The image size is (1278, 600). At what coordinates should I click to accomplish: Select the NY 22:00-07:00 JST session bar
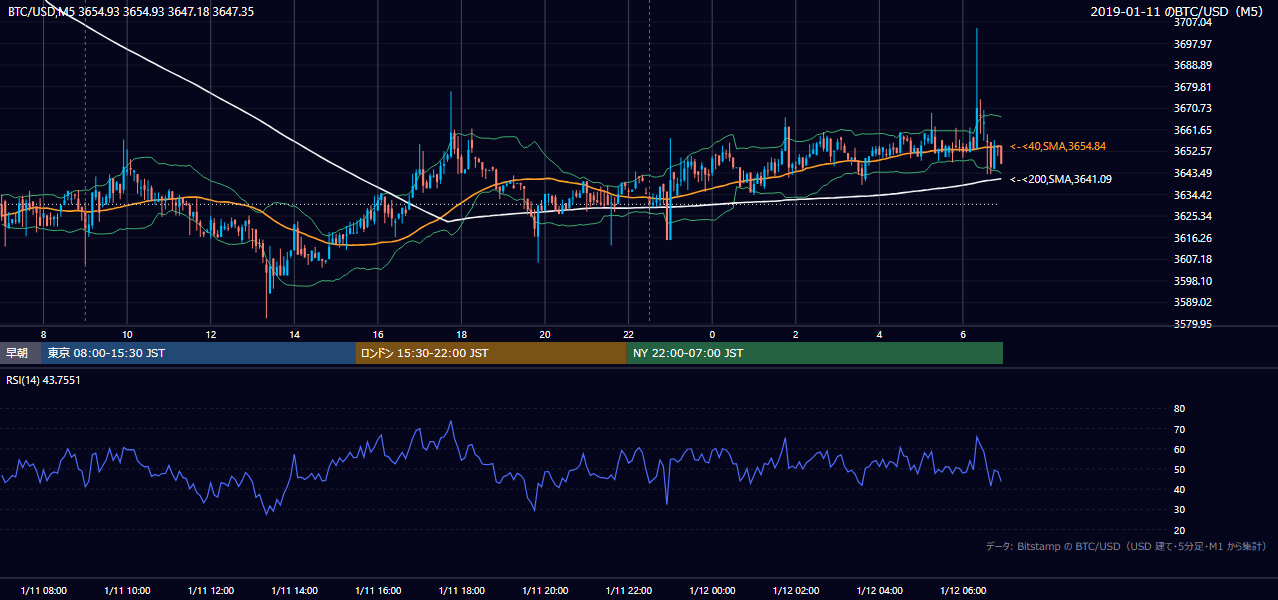tap(814, 353)
